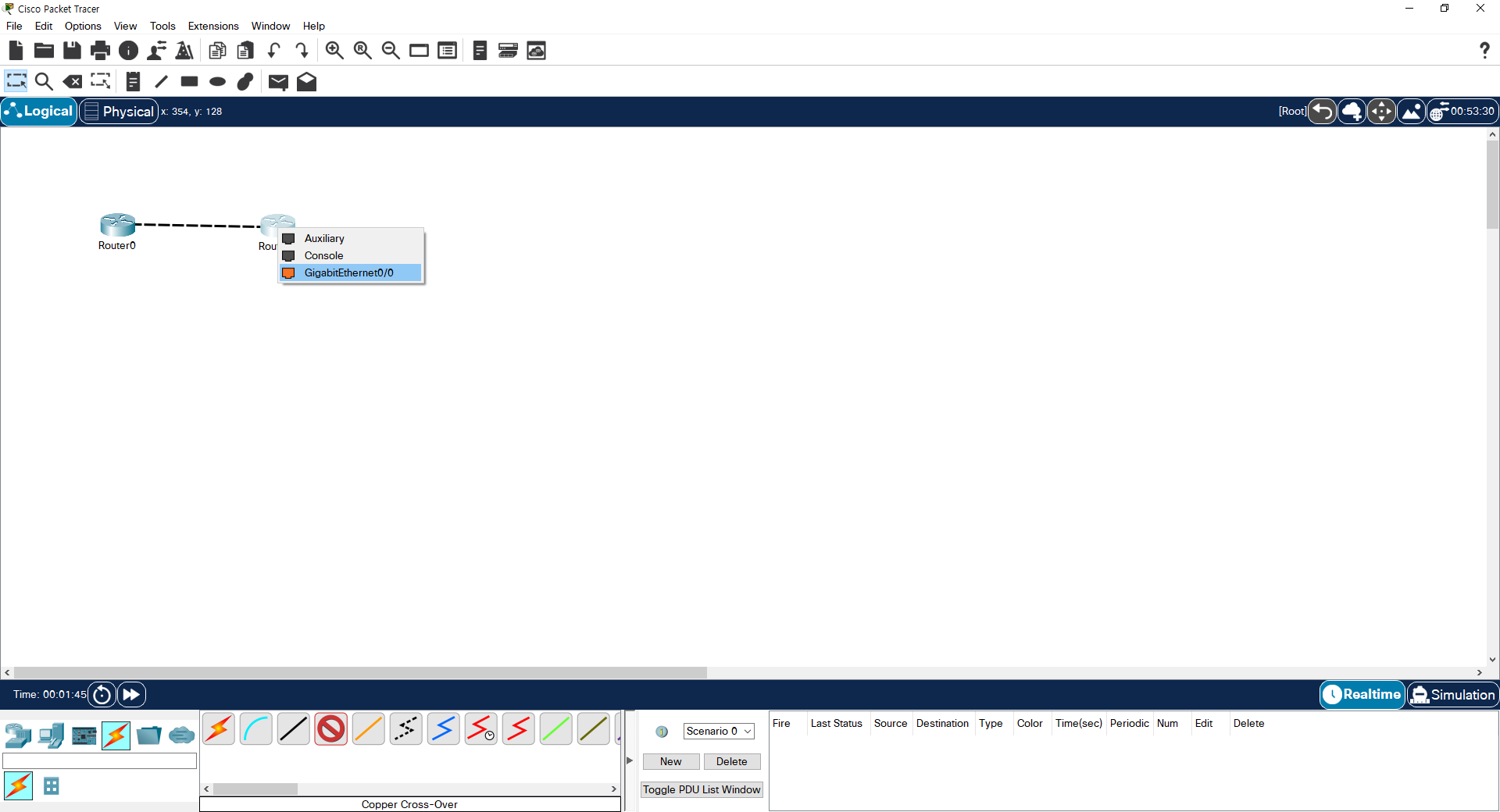Image resolution: width=1500 pixels, height=812 pixels.
Task: Switch to Realtime mode
Action: click(x=1362, y=694)
